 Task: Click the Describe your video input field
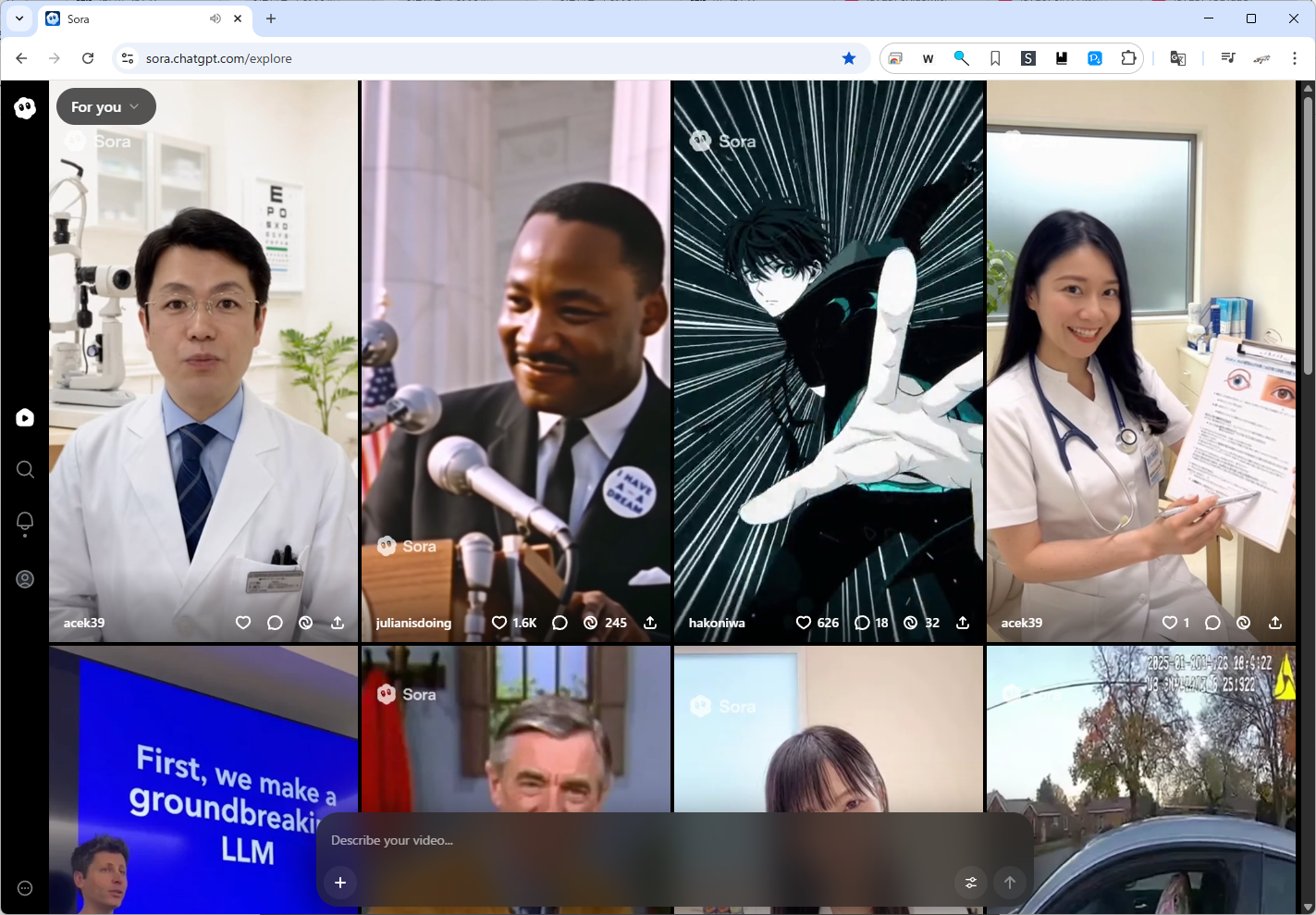[x=647, y=840]
